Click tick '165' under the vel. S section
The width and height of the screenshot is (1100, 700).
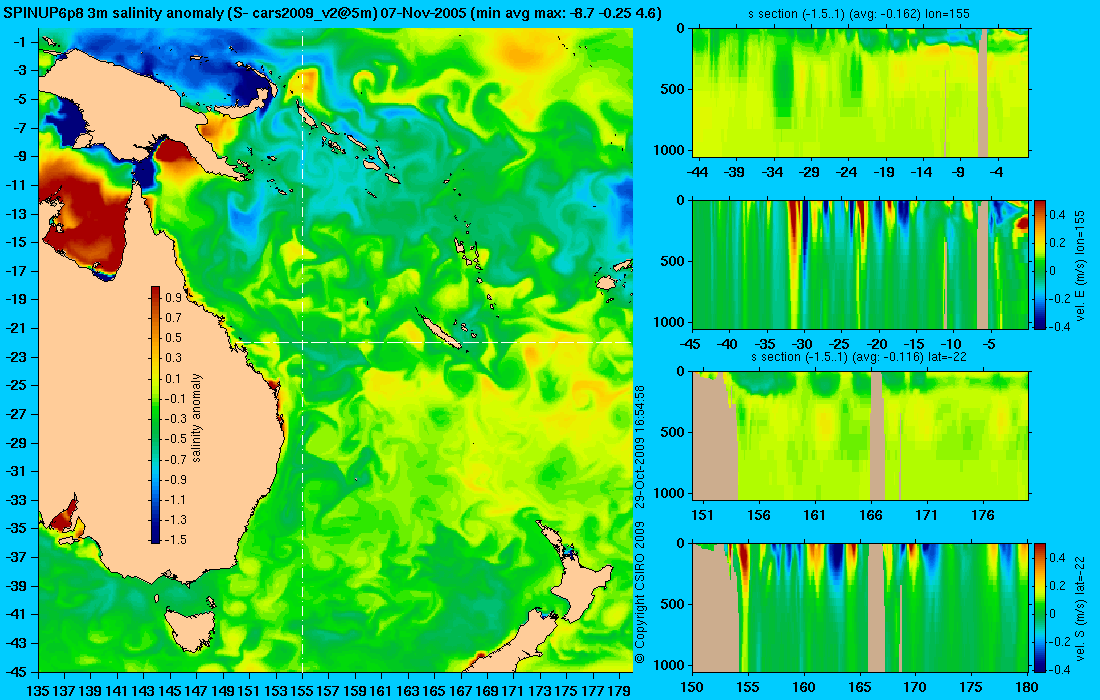[x=859, y=687]
